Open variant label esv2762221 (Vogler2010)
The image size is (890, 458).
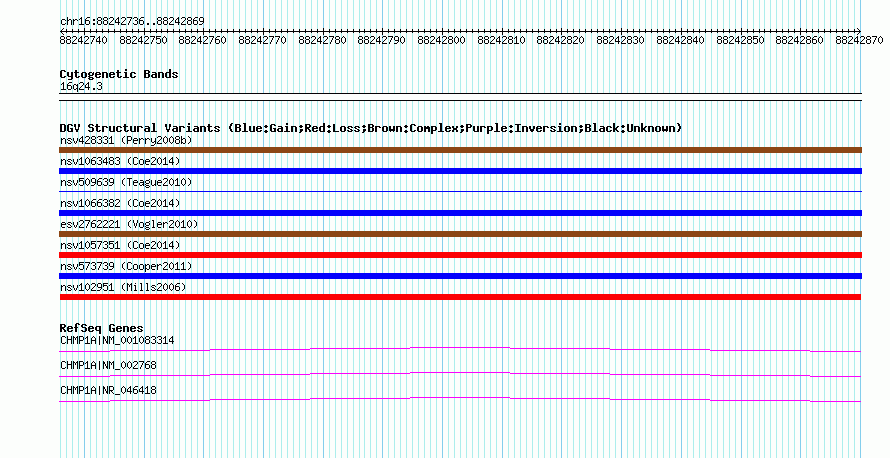tap(129, 224)
